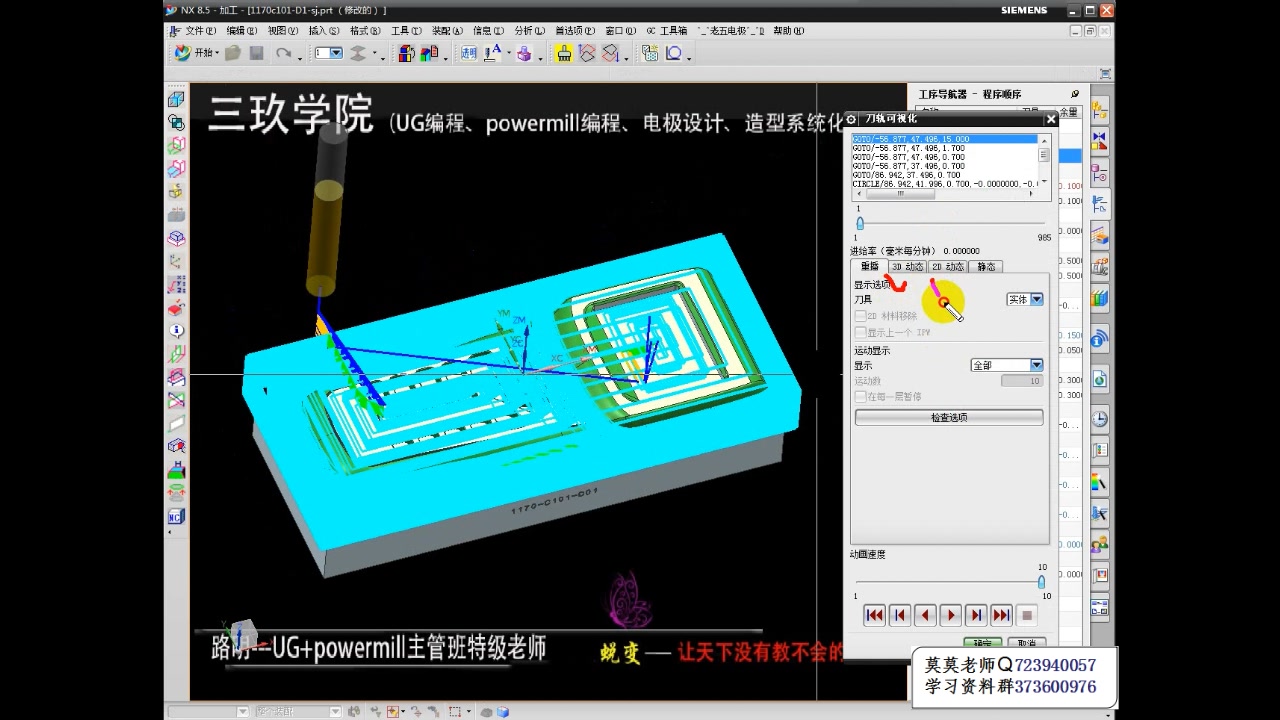Click the stop playback button

point(1026,615)
